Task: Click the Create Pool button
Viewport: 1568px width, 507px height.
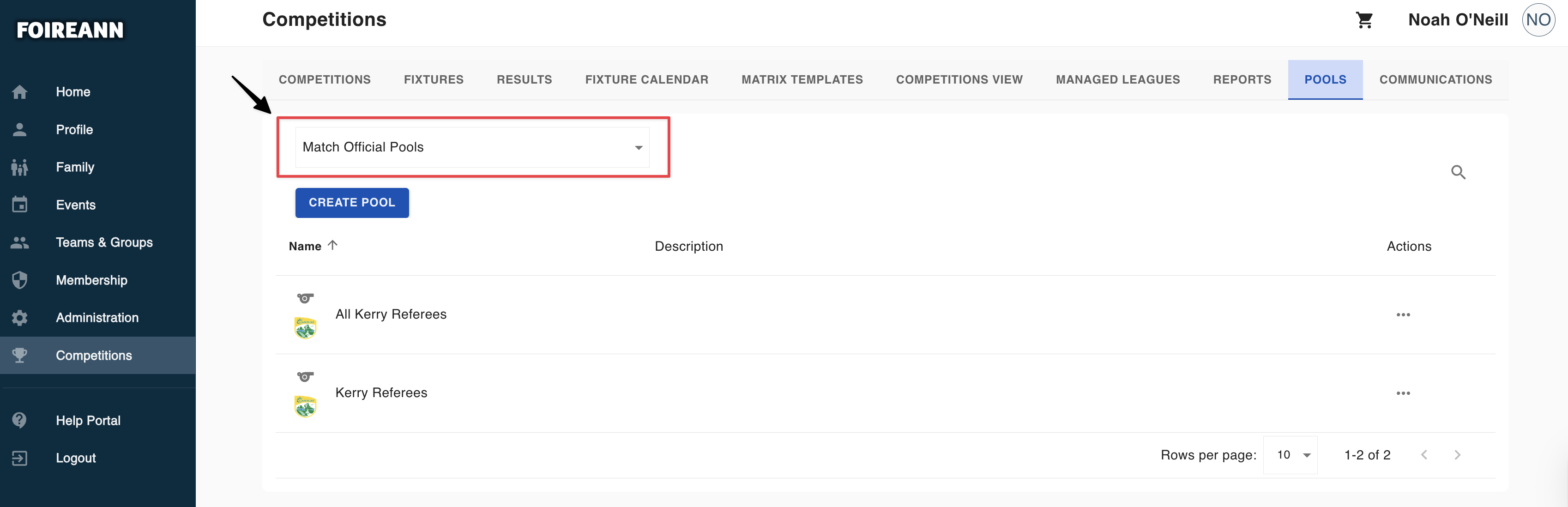Action: [352, 203]
